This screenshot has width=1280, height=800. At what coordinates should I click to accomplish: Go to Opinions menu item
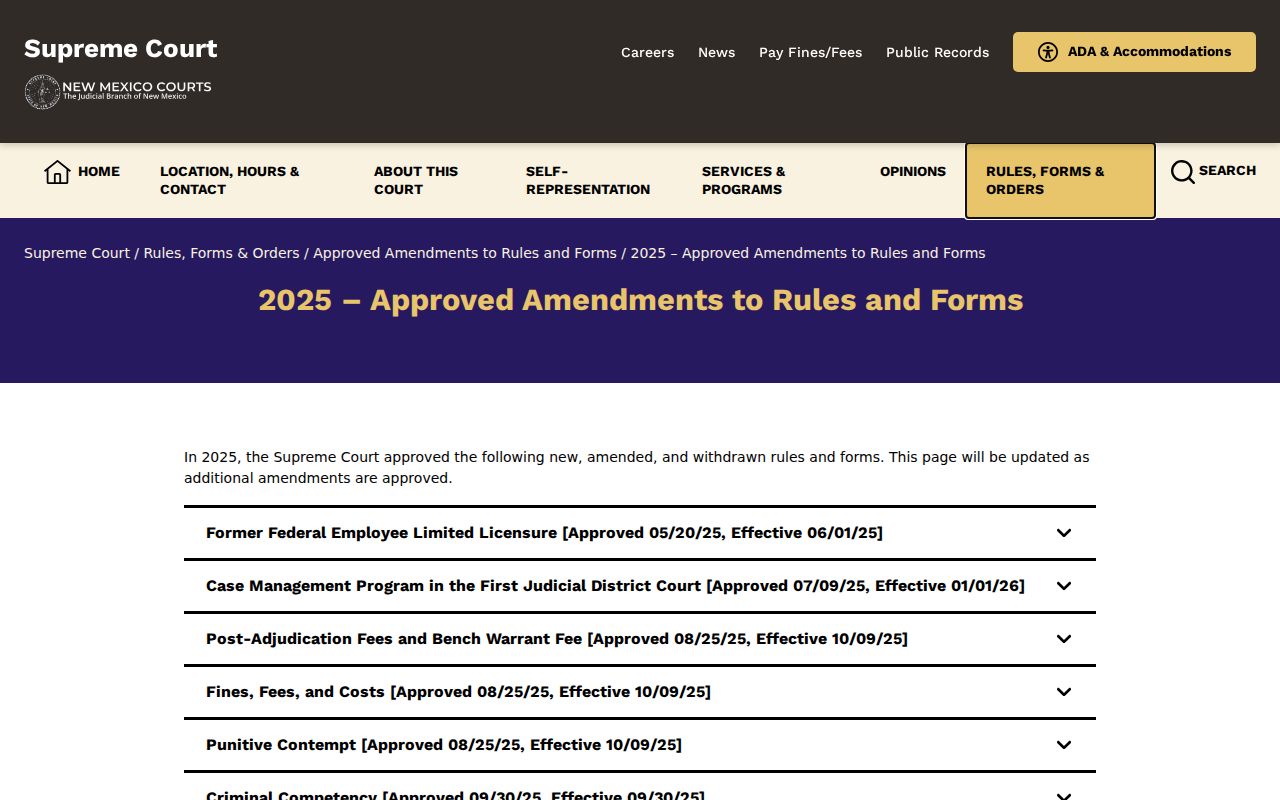tap(913, 172)
